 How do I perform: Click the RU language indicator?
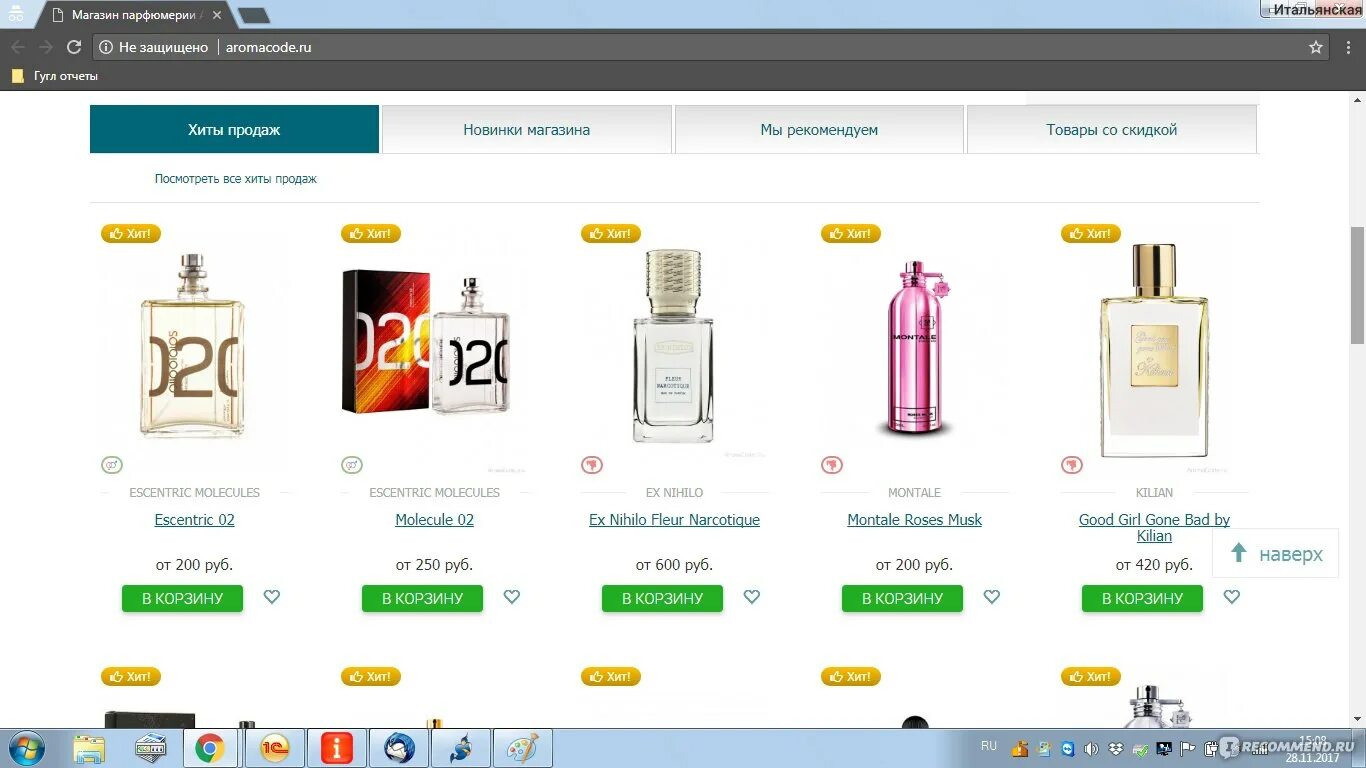989,746
